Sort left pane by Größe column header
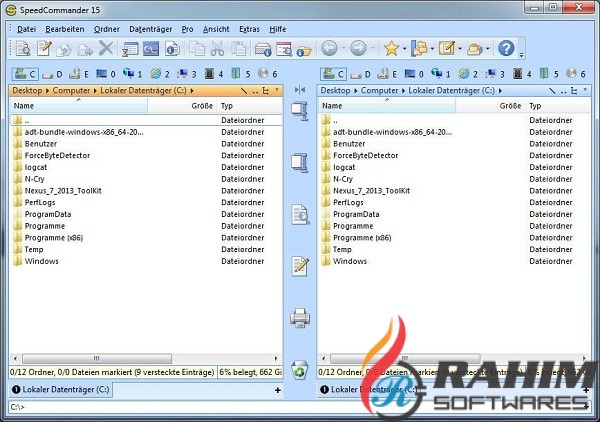600x422 pixels. (x=182, y=106)
